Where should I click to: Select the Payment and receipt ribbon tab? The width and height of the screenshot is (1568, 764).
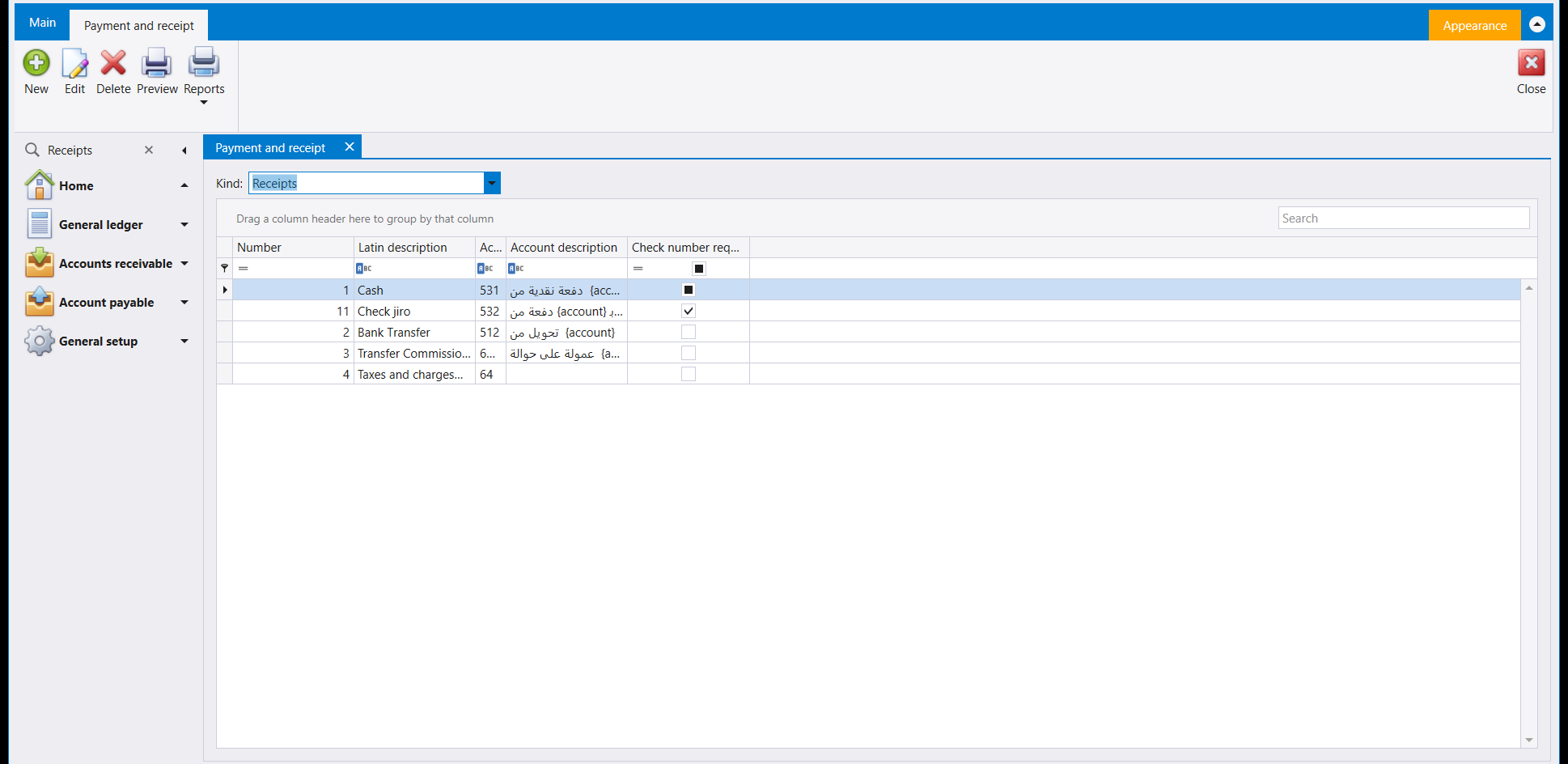point(138,25)
